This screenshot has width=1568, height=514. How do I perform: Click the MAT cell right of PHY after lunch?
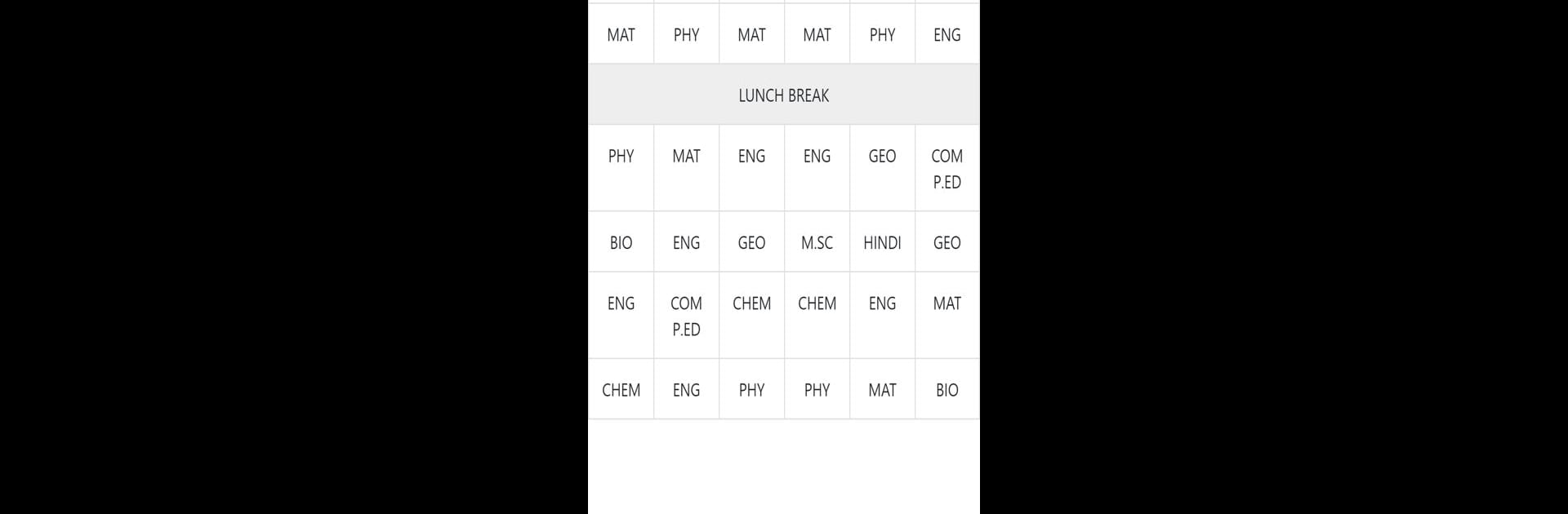pyautogui.click(x=686, y=168)
